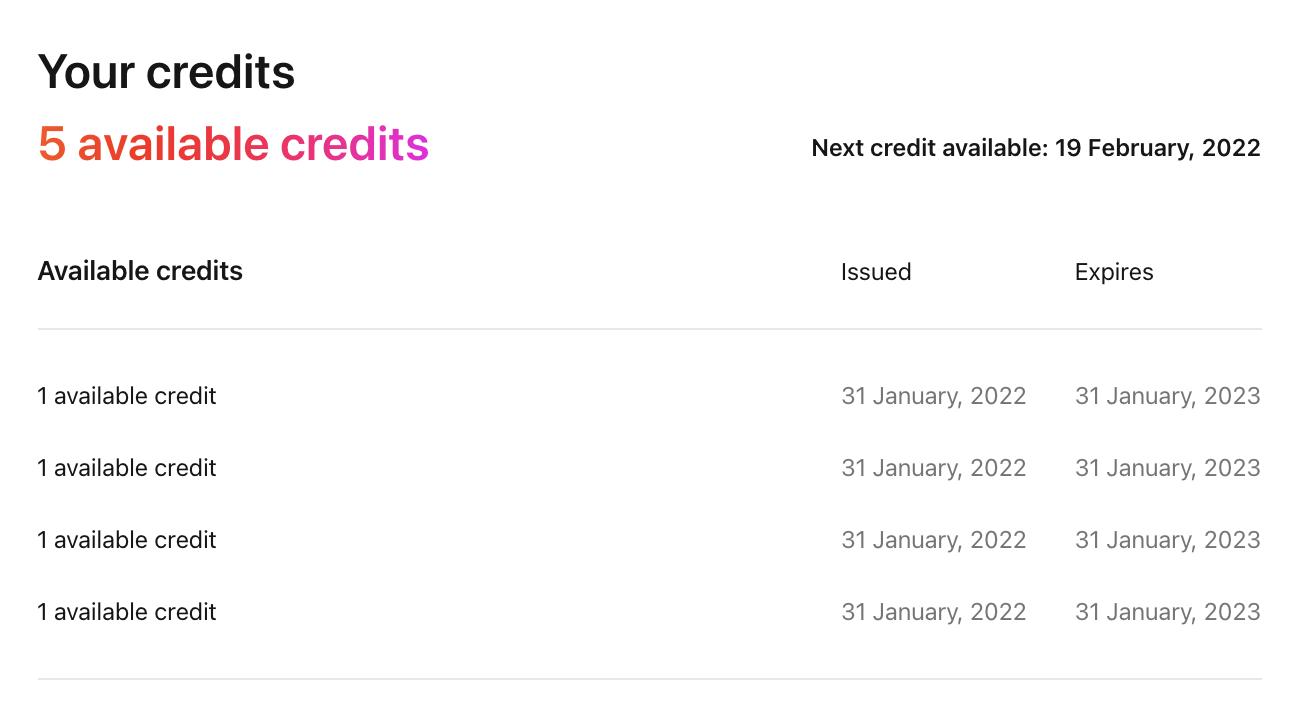The height and width of the screenshot is (702, 1298).
Task: Select the third row's "1 available credit"
Action: [x=127, y=540]
